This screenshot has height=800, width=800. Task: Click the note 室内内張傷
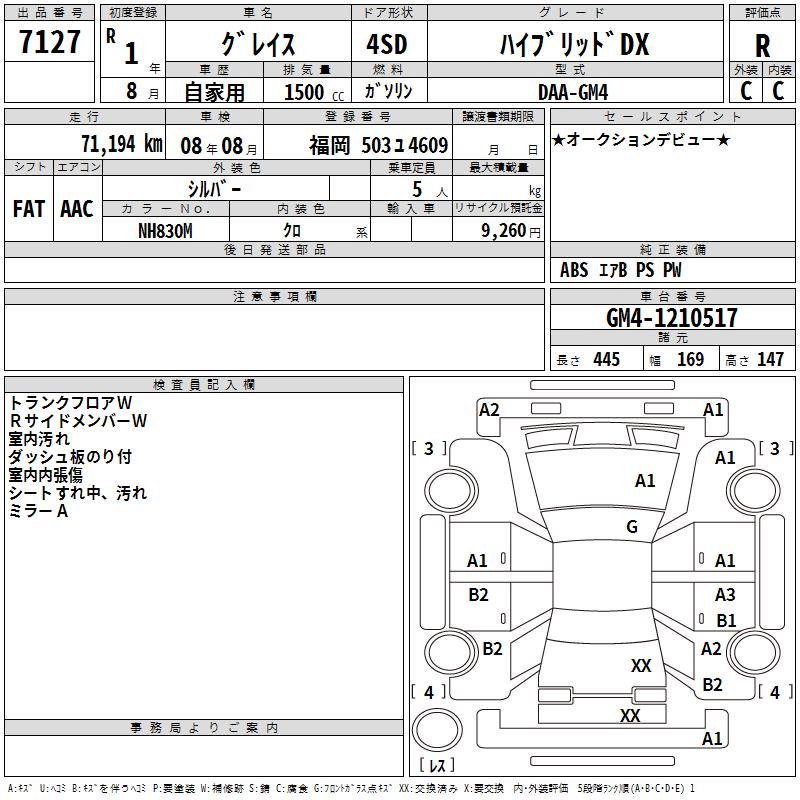pos(45,475)
